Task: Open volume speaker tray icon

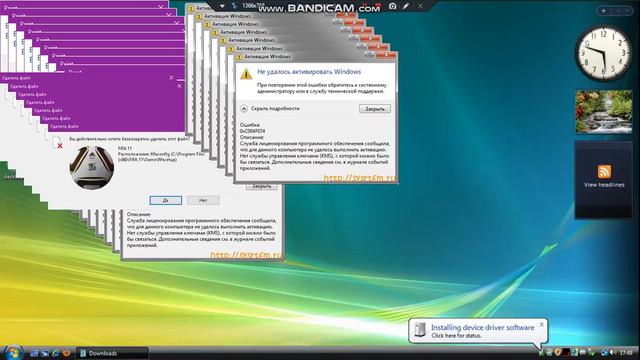Action: [612, 352]
